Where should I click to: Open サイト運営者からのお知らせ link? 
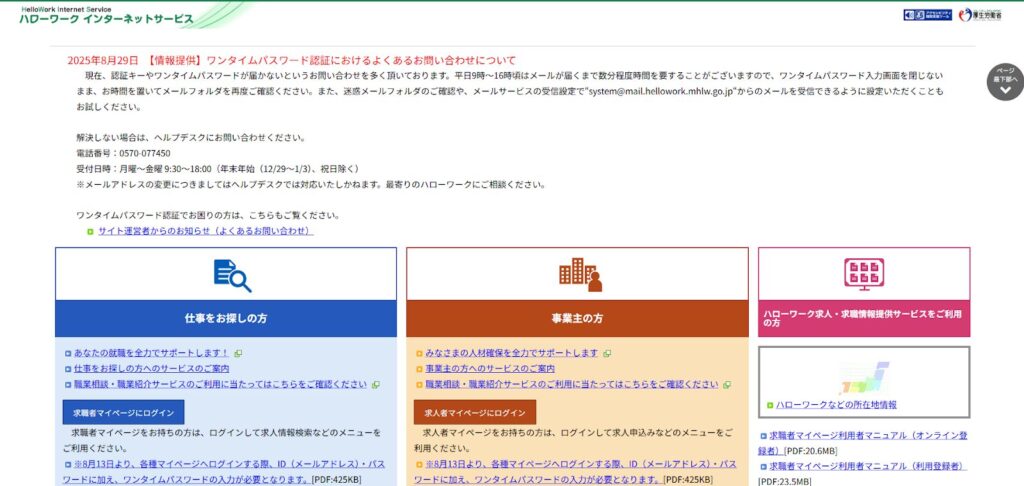(x=205, y=231)
